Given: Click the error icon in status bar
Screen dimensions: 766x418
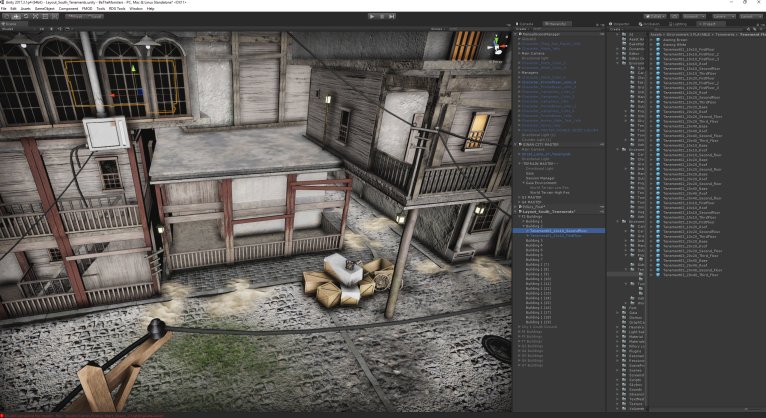Looking at the screenshot, I should (x=2, y=415).
